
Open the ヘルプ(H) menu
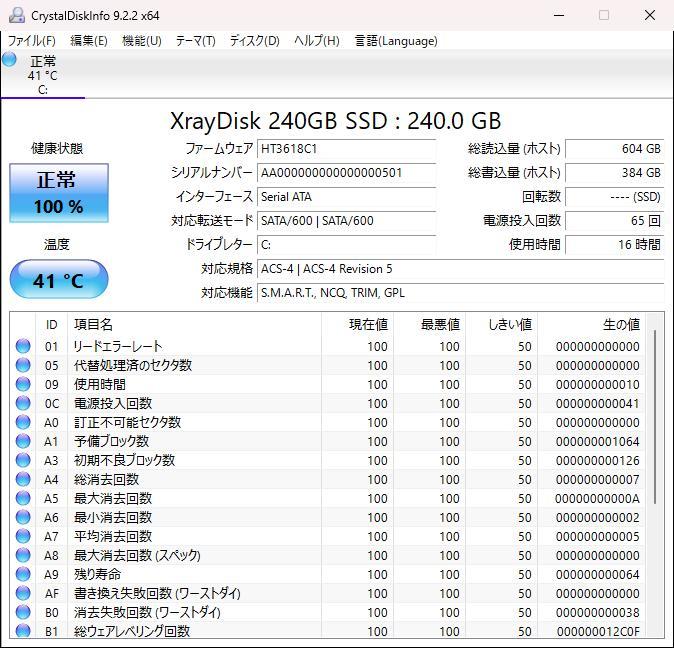click(x=317, y=41)
